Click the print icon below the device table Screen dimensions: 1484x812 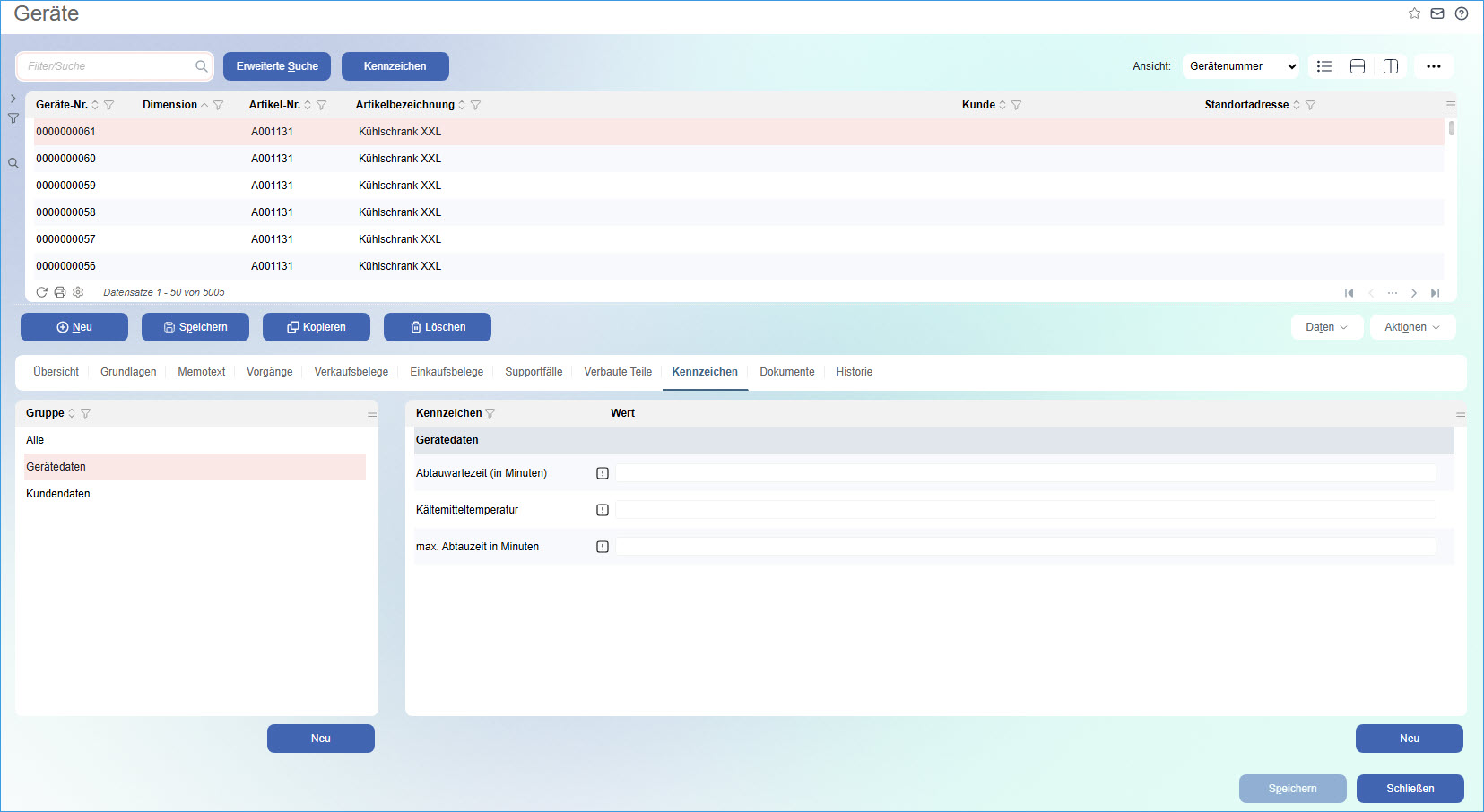(60, 292)
